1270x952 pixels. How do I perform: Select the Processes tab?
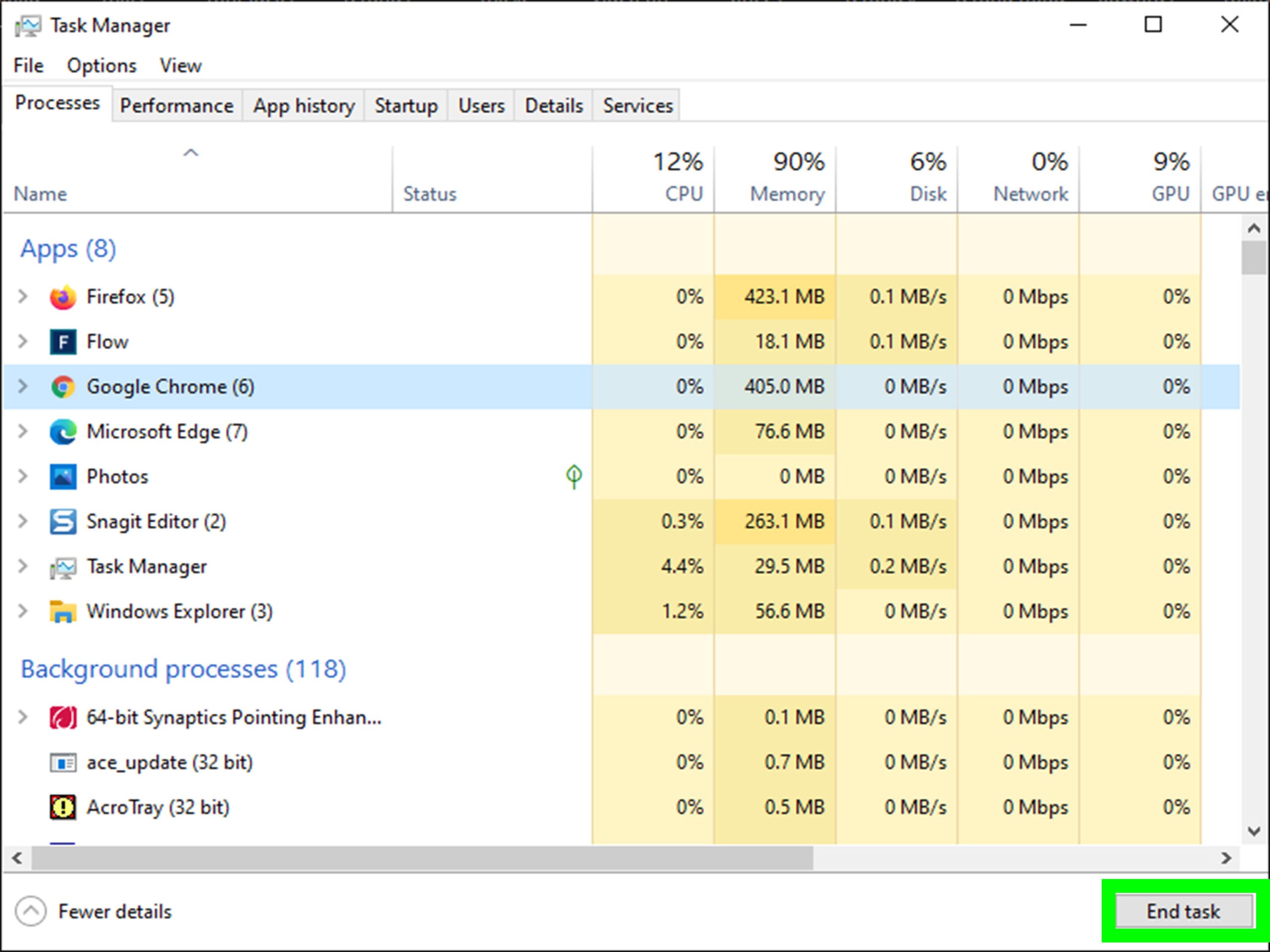click(x=58, y=103)
